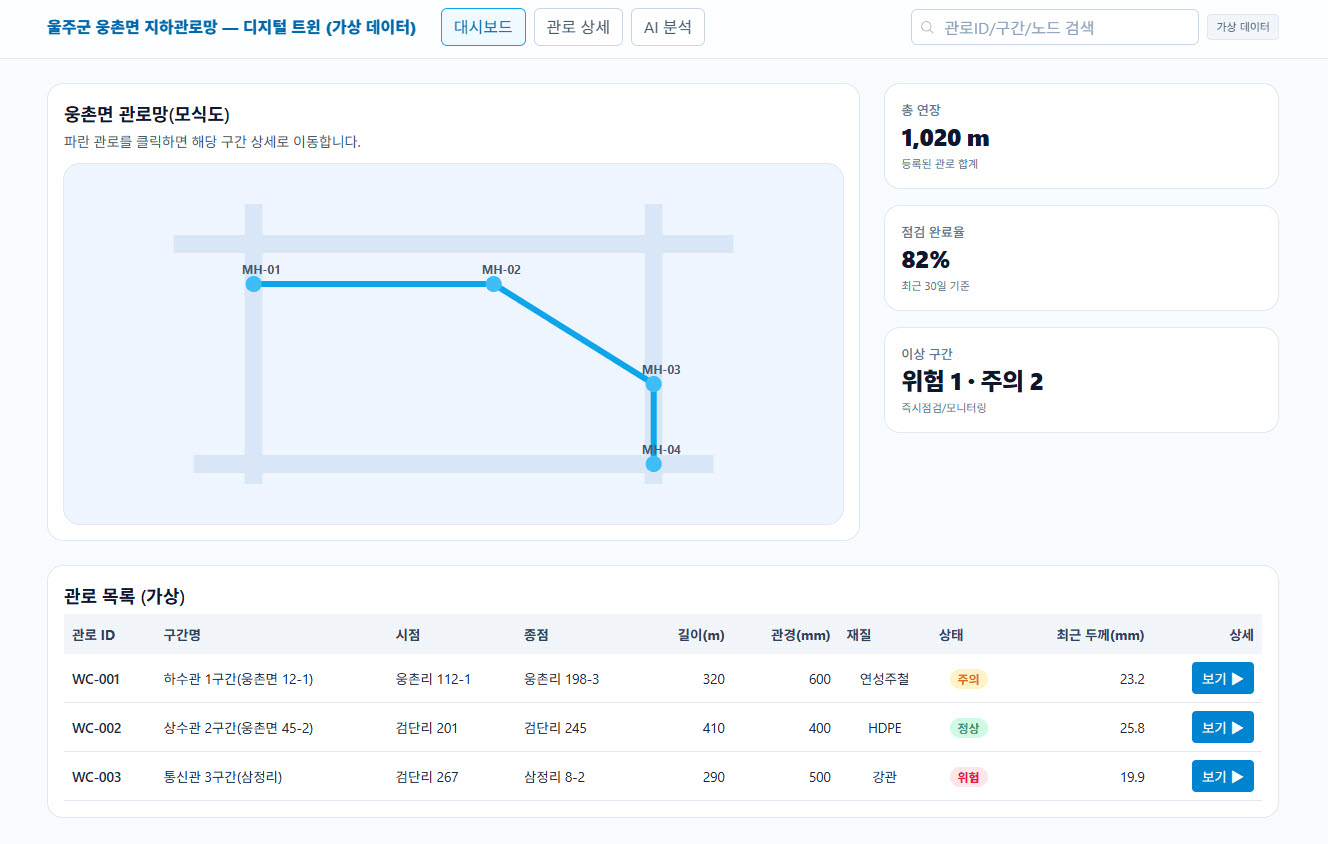The width and height of the screenshot is (1328, 844).
Task: Click the 강관 material cell
Action: click(885, 777)
